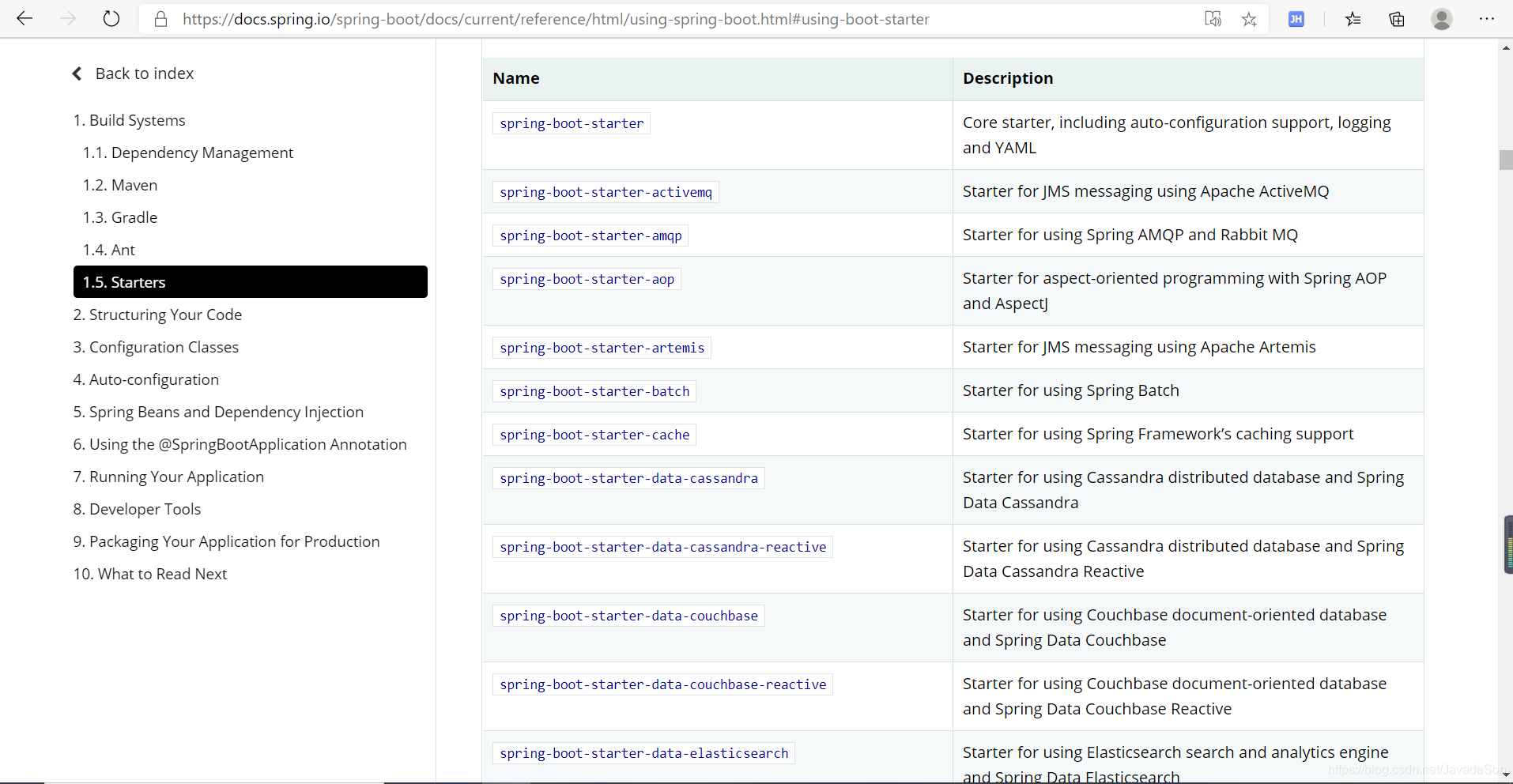Screen dimensions: 1513x784
Task: Click spring-boot-starter-data-cassandra-reactive entry
Action: pos(662,547)
